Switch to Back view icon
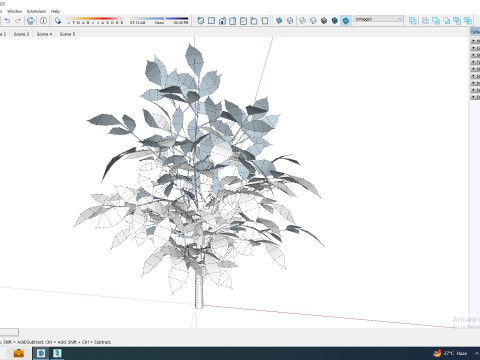The image size is (480, 360). coord(243,21)
